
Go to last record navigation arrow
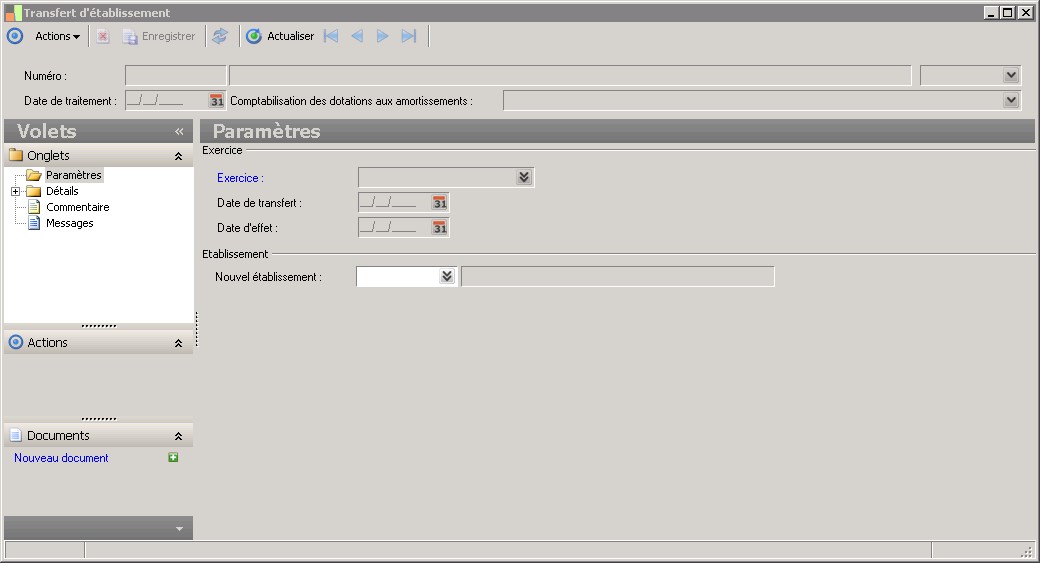click(x=409, y=36)
